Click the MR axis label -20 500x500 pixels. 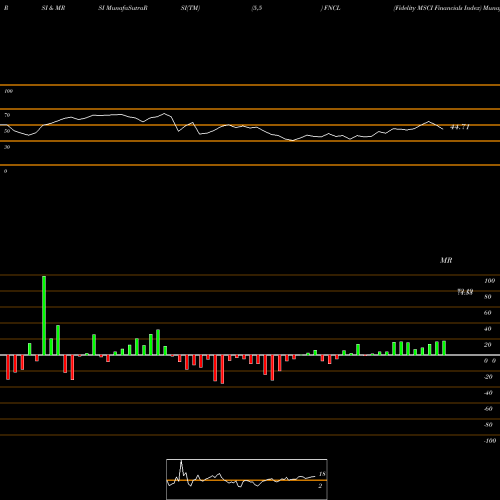click(488, 377)
